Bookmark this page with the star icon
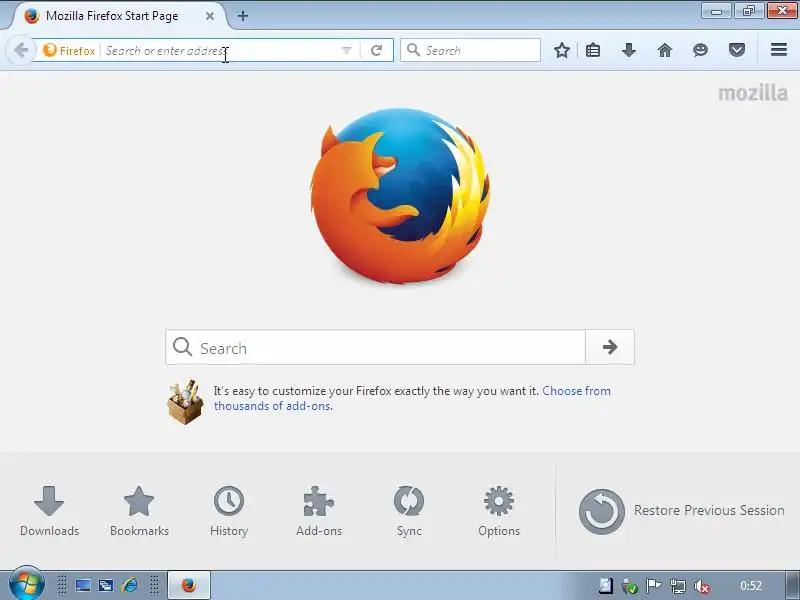The image size is (800, 600). coord(562,50)
